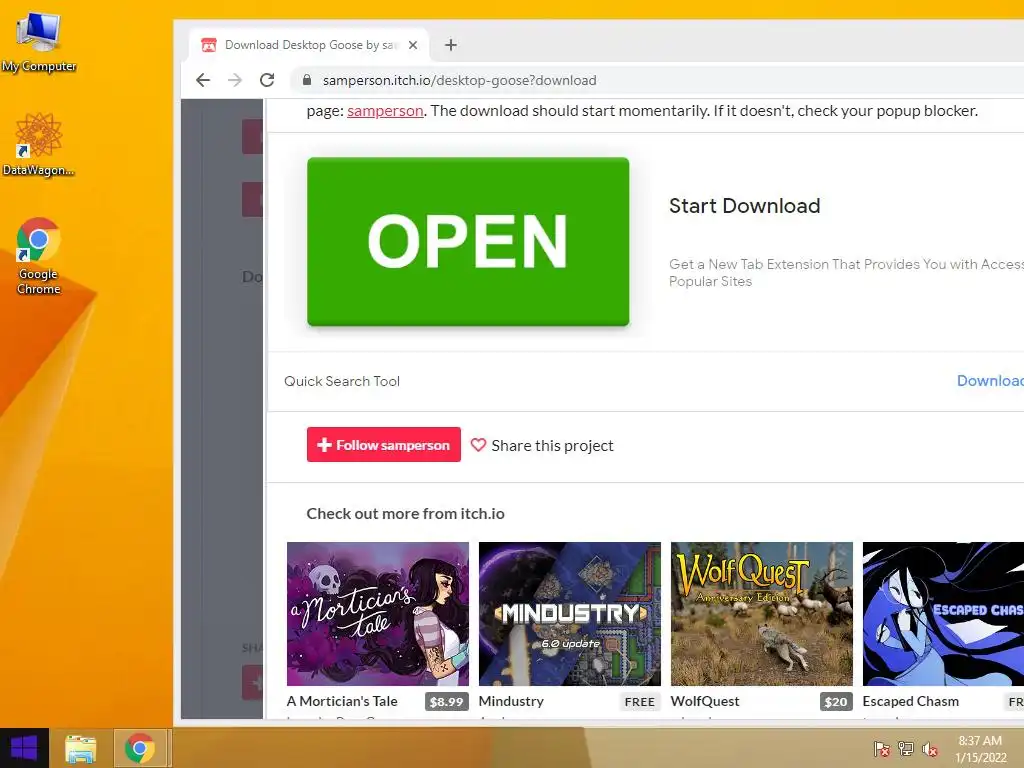Open the samperson profile link
The image size is (1024, 768).
tap(385, 111)
